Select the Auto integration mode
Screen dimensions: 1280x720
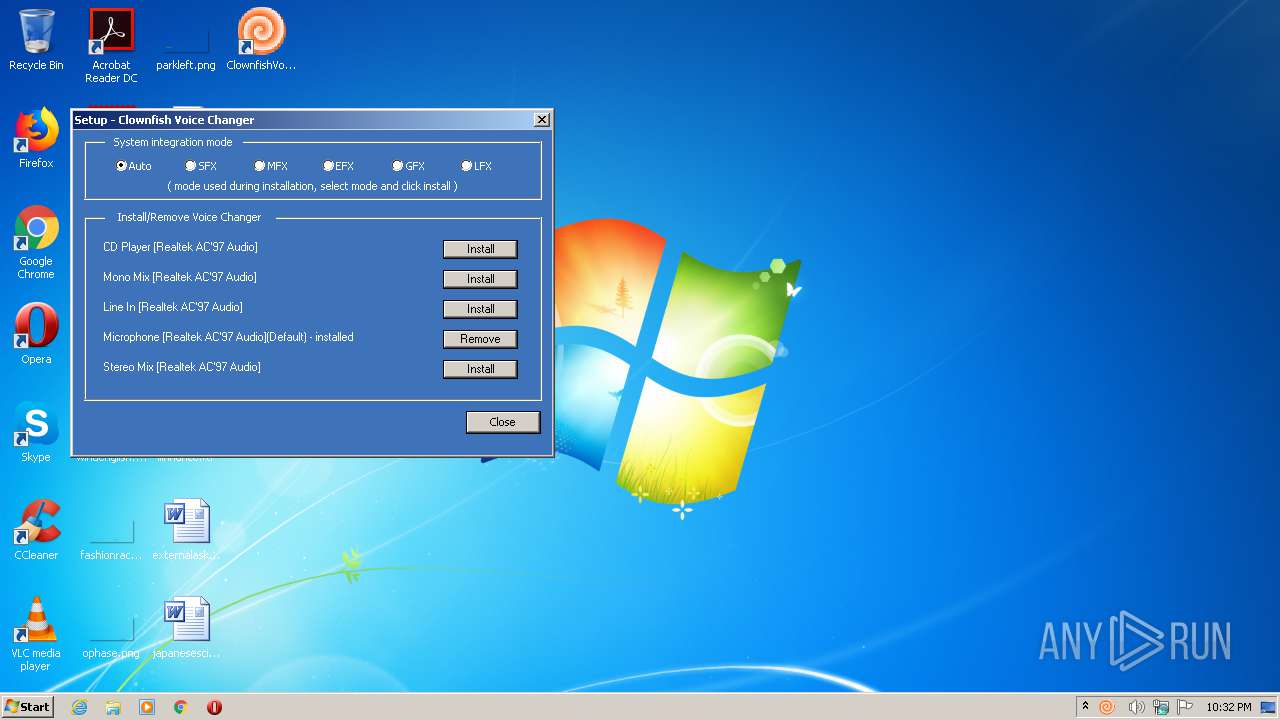pos(134,166)
